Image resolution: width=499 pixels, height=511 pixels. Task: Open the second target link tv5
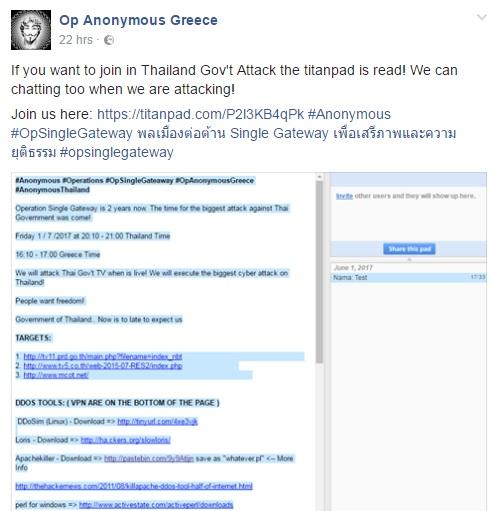click(103, 366)
